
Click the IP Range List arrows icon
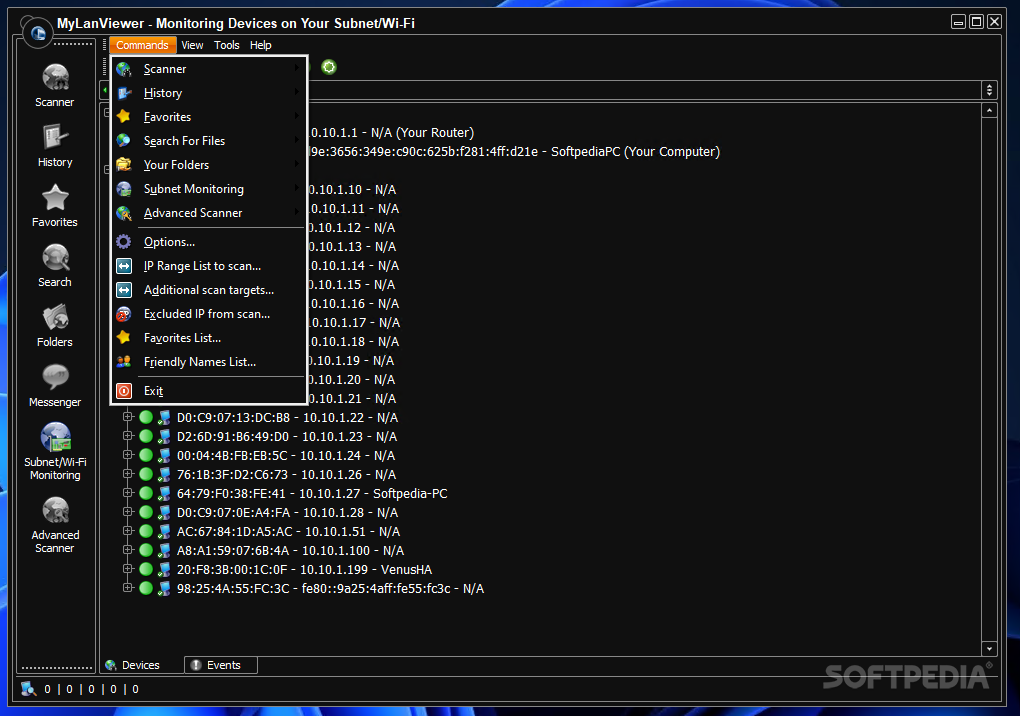[x=124, y=266]
